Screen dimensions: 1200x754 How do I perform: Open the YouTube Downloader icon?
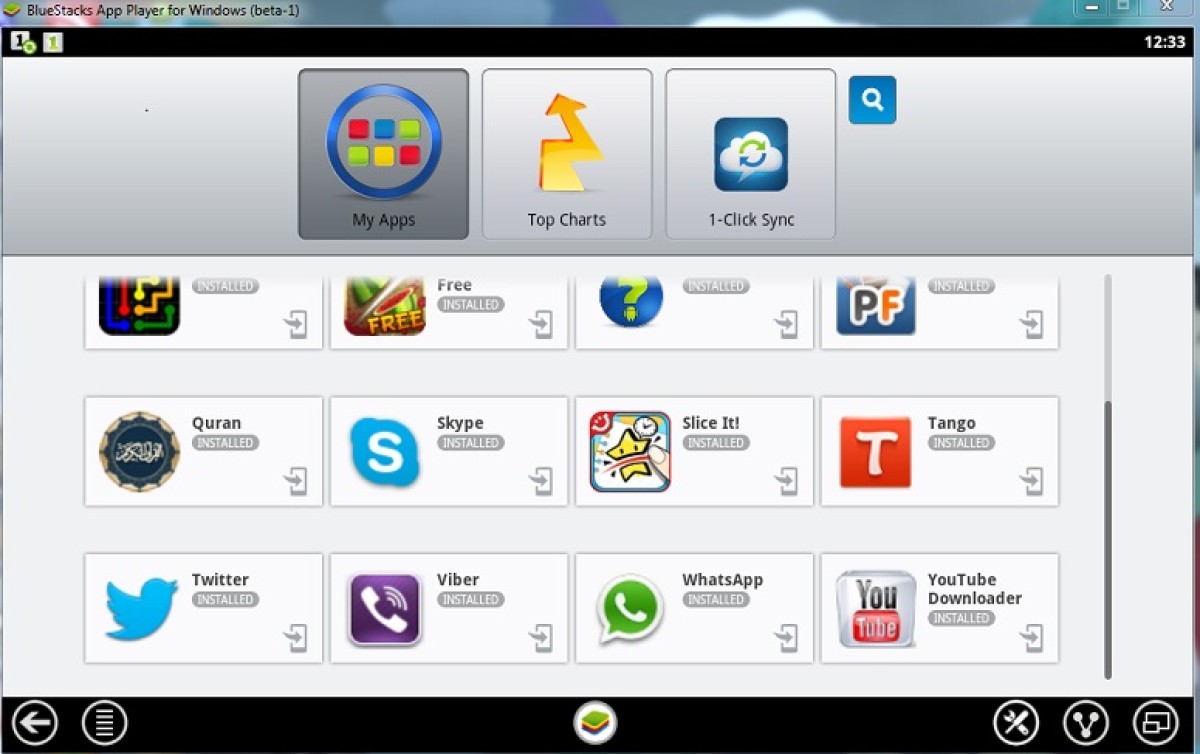pyautogui.click(x=875, y=608)
